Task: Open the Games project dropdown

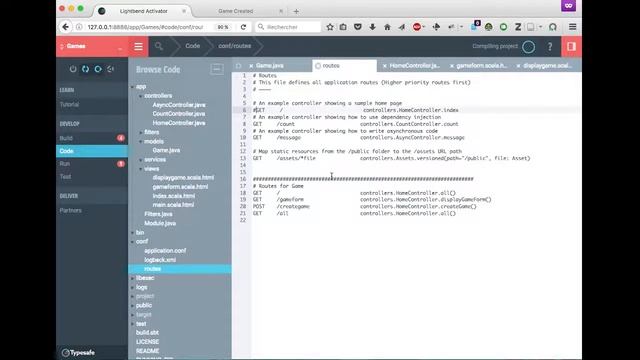Action: pyautogui.click(x=92, y=46)
